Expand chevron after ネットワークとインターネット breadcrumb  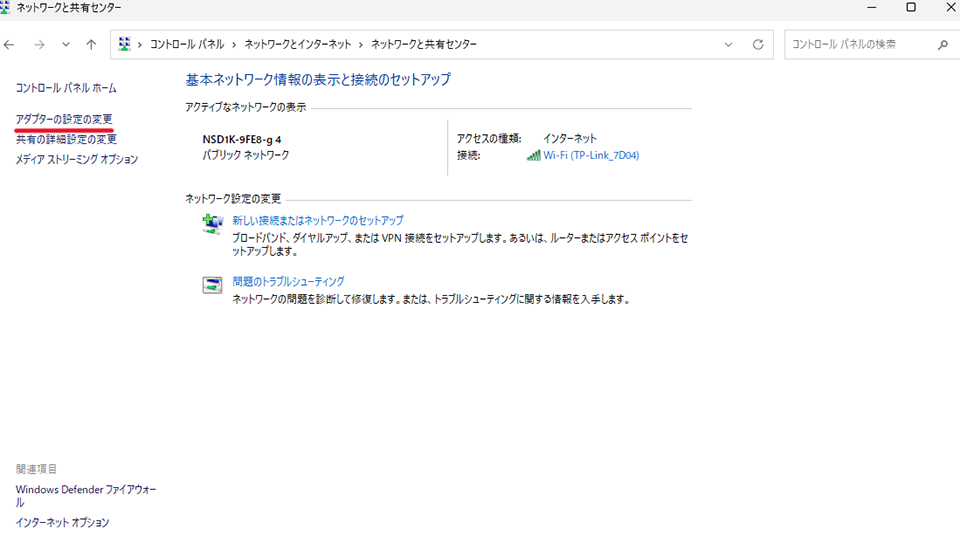coord(361,45)
